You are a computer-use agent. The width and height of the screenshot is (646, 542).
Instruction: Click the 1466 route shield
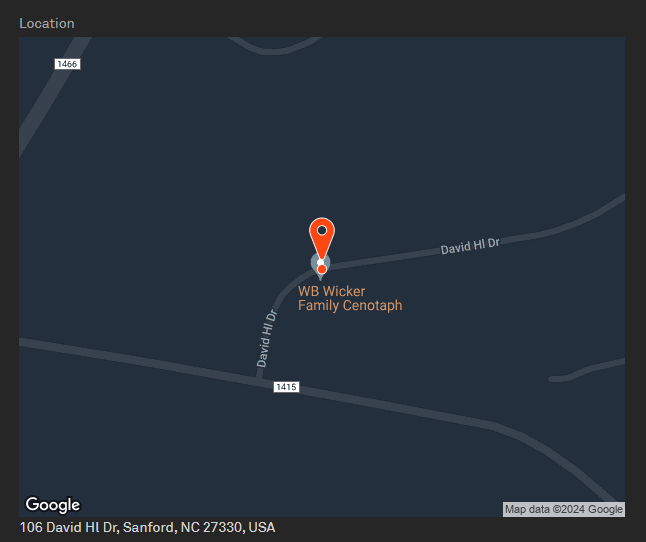point(67,64)
